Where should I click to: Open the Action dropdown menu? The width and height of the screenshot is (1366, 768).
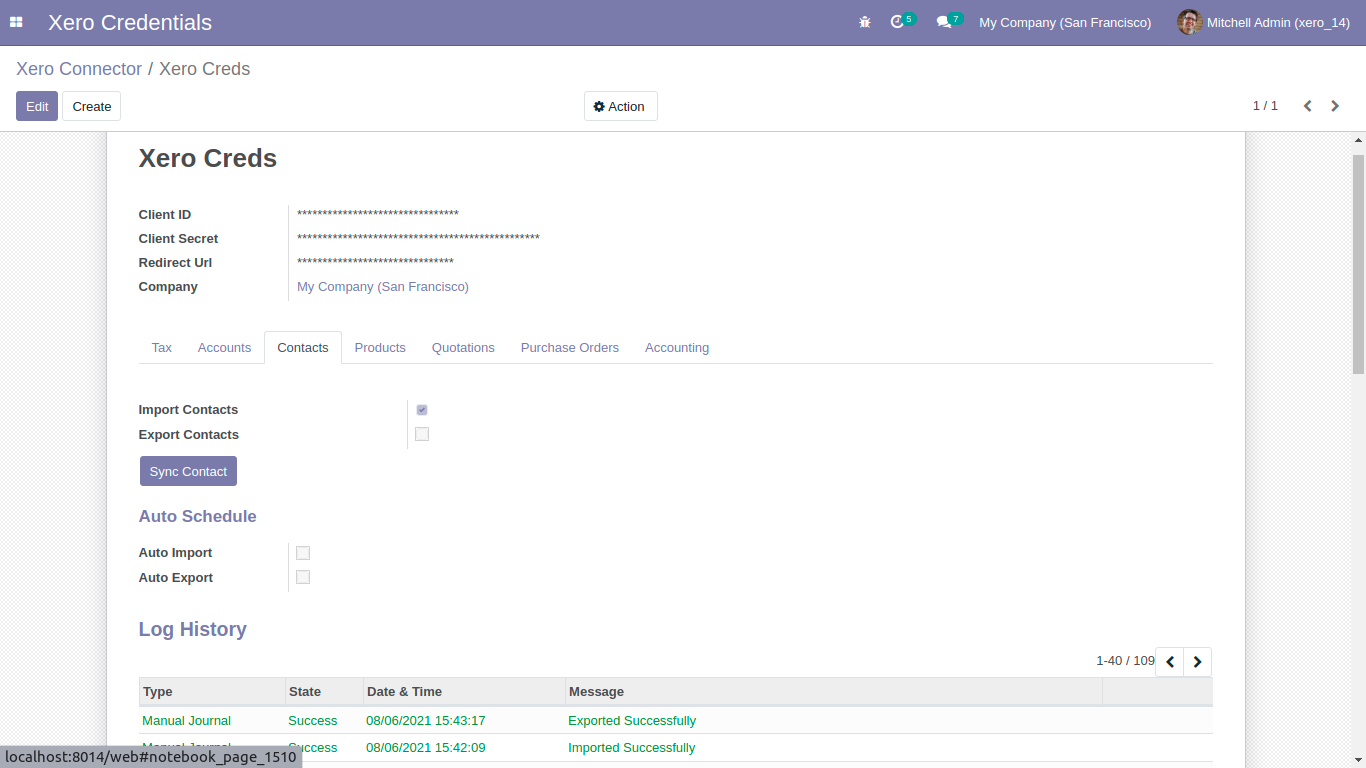(x=620, y=106)
